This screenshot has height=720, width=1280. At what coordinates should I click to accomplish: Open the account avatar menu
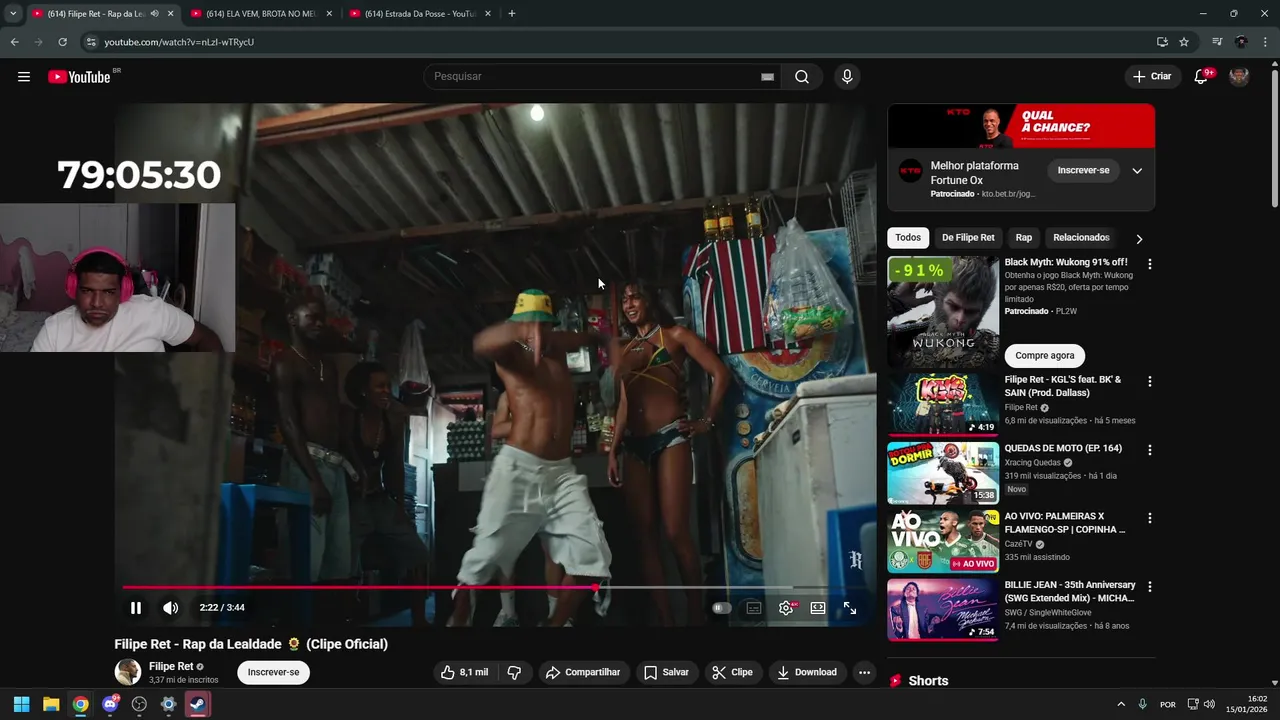(1239, 77)
